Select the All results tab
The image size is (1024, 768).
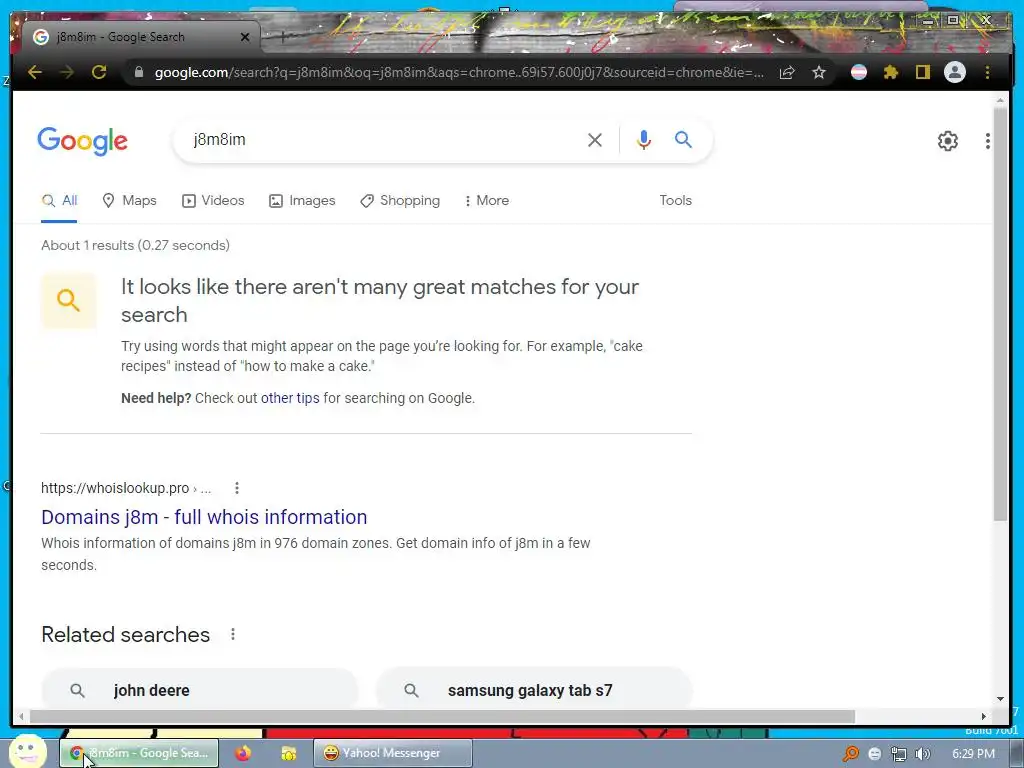click(x=59, y=200)
